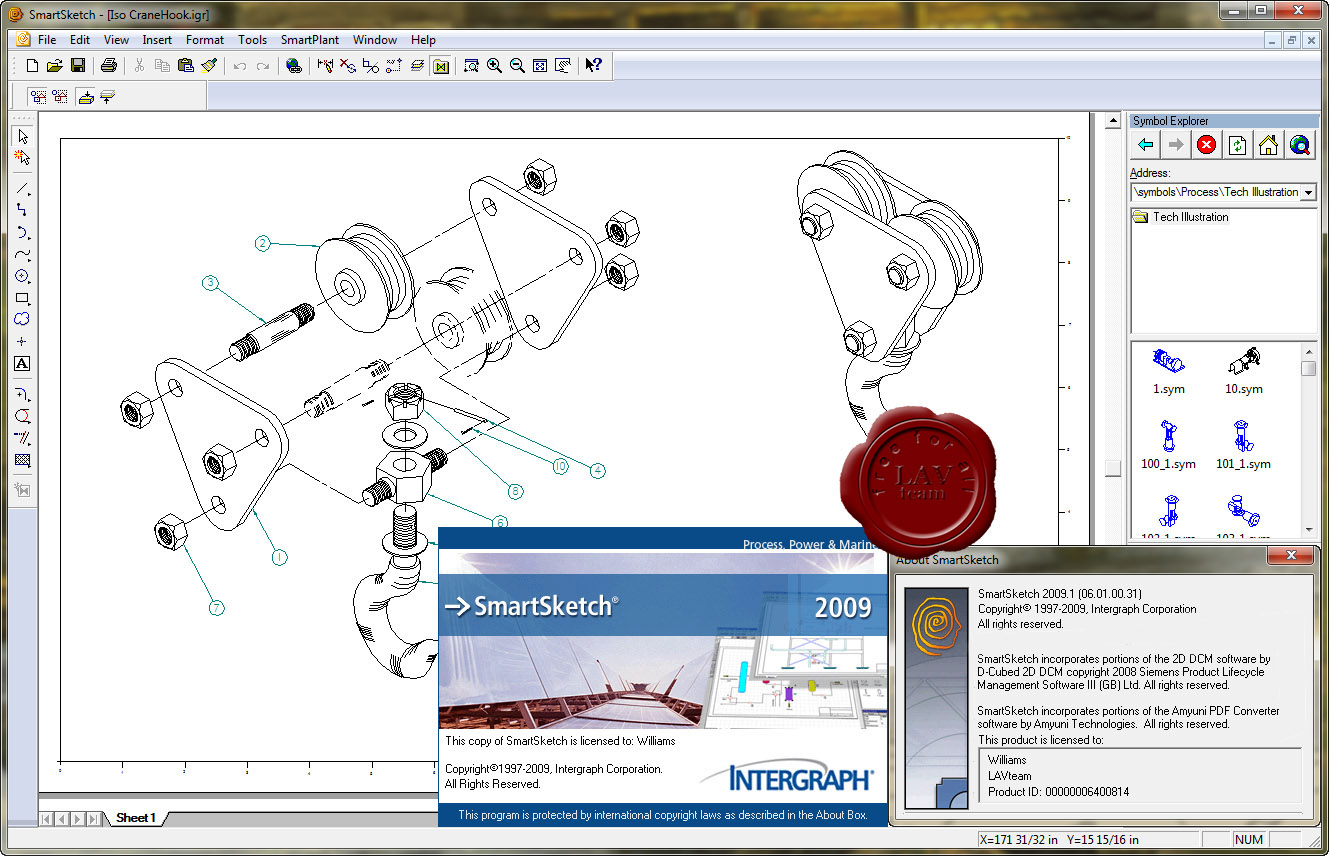Select the Pan hand tool
Screen dimensions: 1329x856
[563, 66]
